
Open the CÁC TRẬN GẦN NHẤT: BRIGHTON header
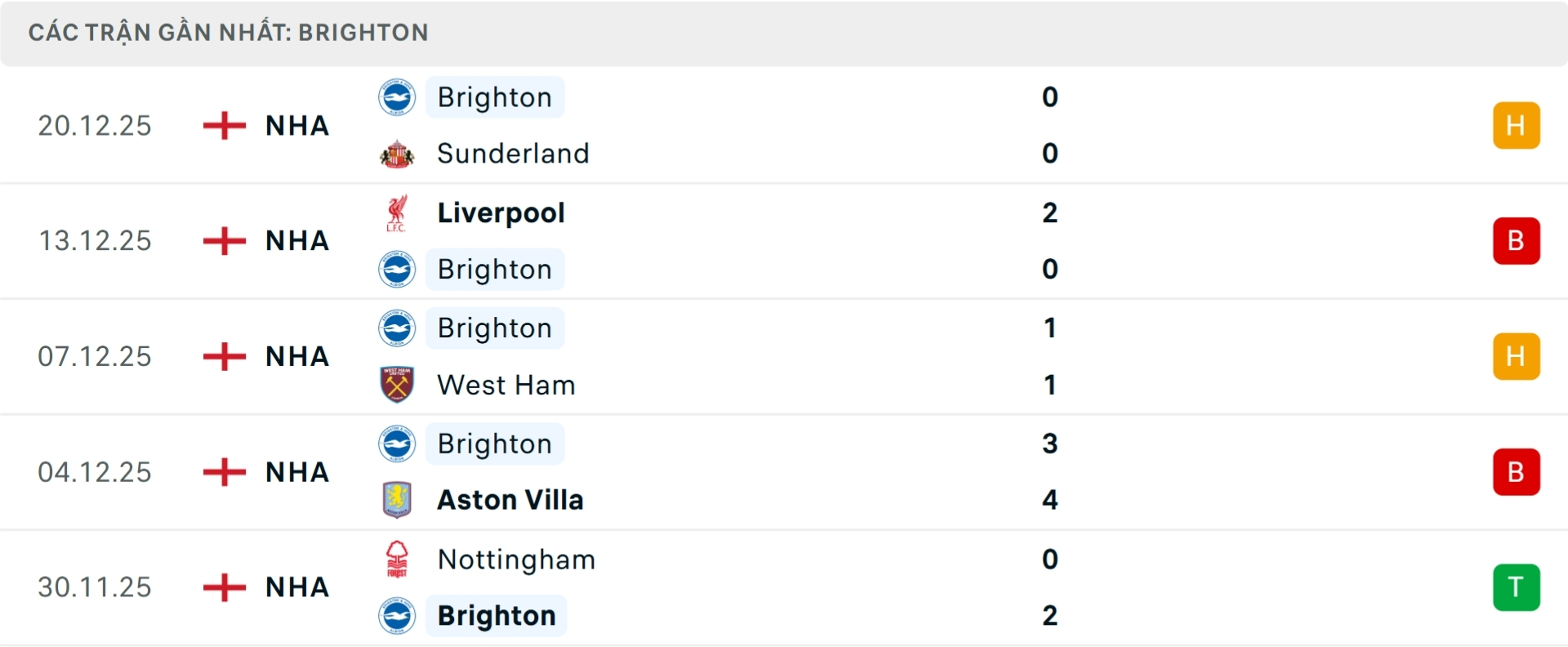(229, 33)
